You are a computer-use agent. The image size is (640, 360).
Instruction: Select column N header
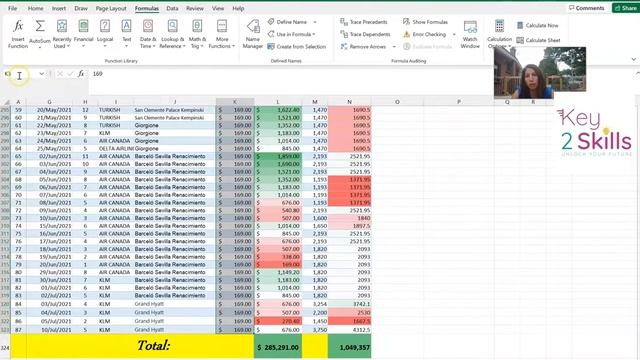(x=349, y=102)
